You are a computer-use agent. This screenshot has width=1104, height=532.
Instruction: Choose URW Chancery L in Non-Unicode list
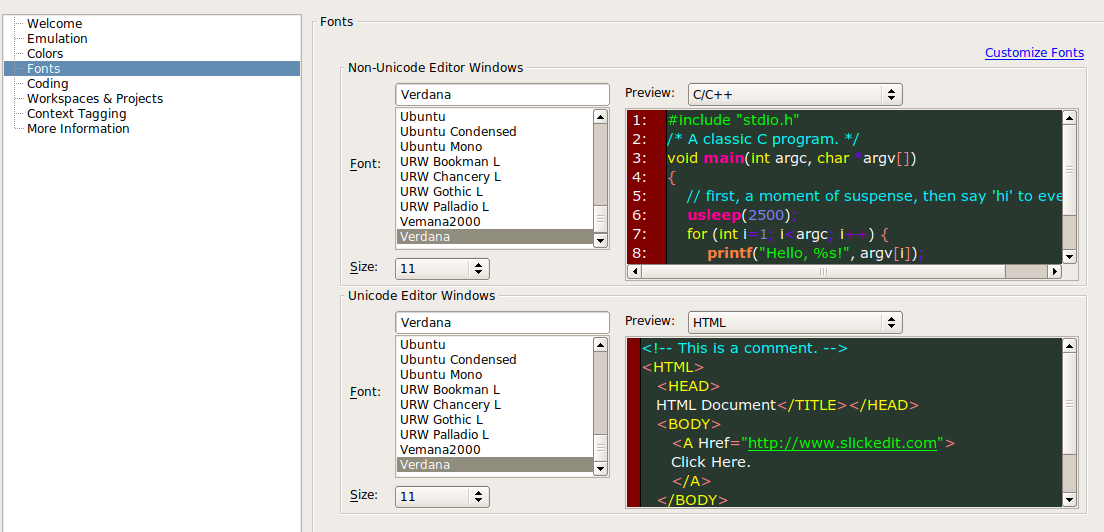pyautogui.click(x=495, y=177)
